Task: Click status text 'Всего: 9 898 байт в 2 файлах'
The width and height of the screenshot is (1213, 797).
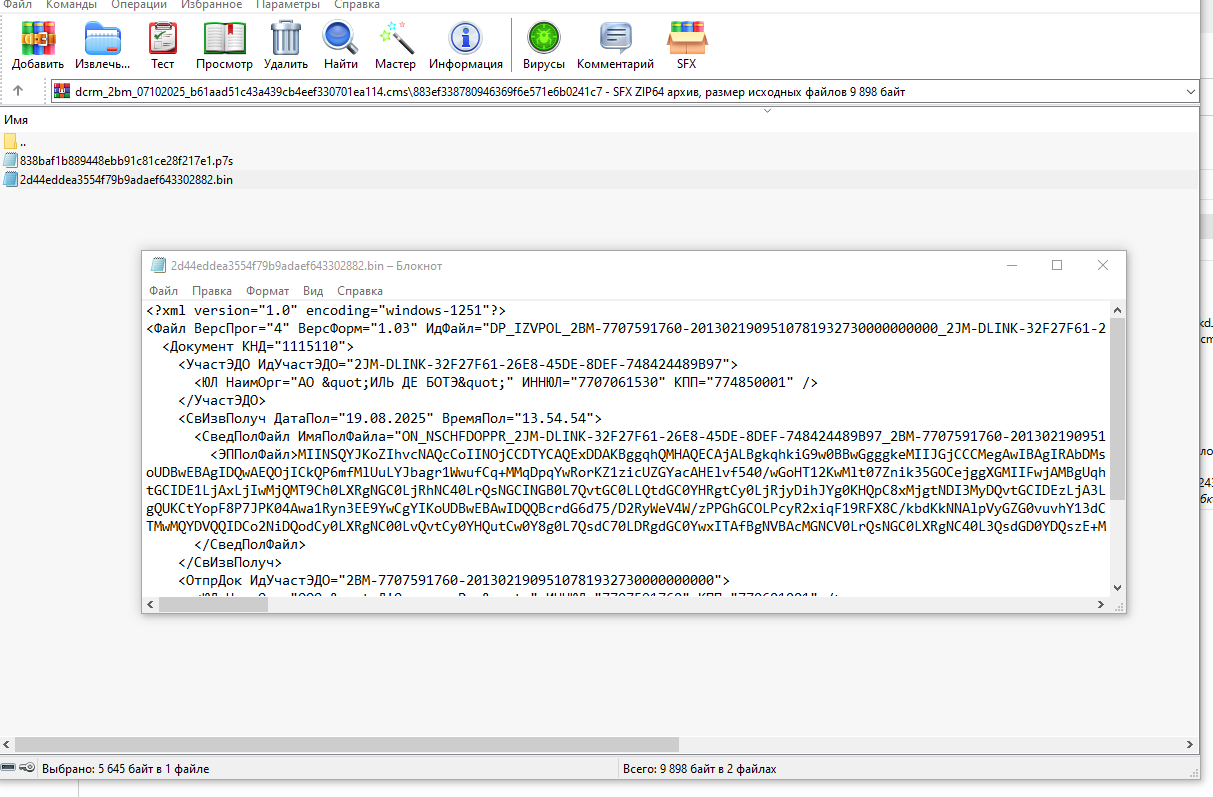Action: coord(699,769)
